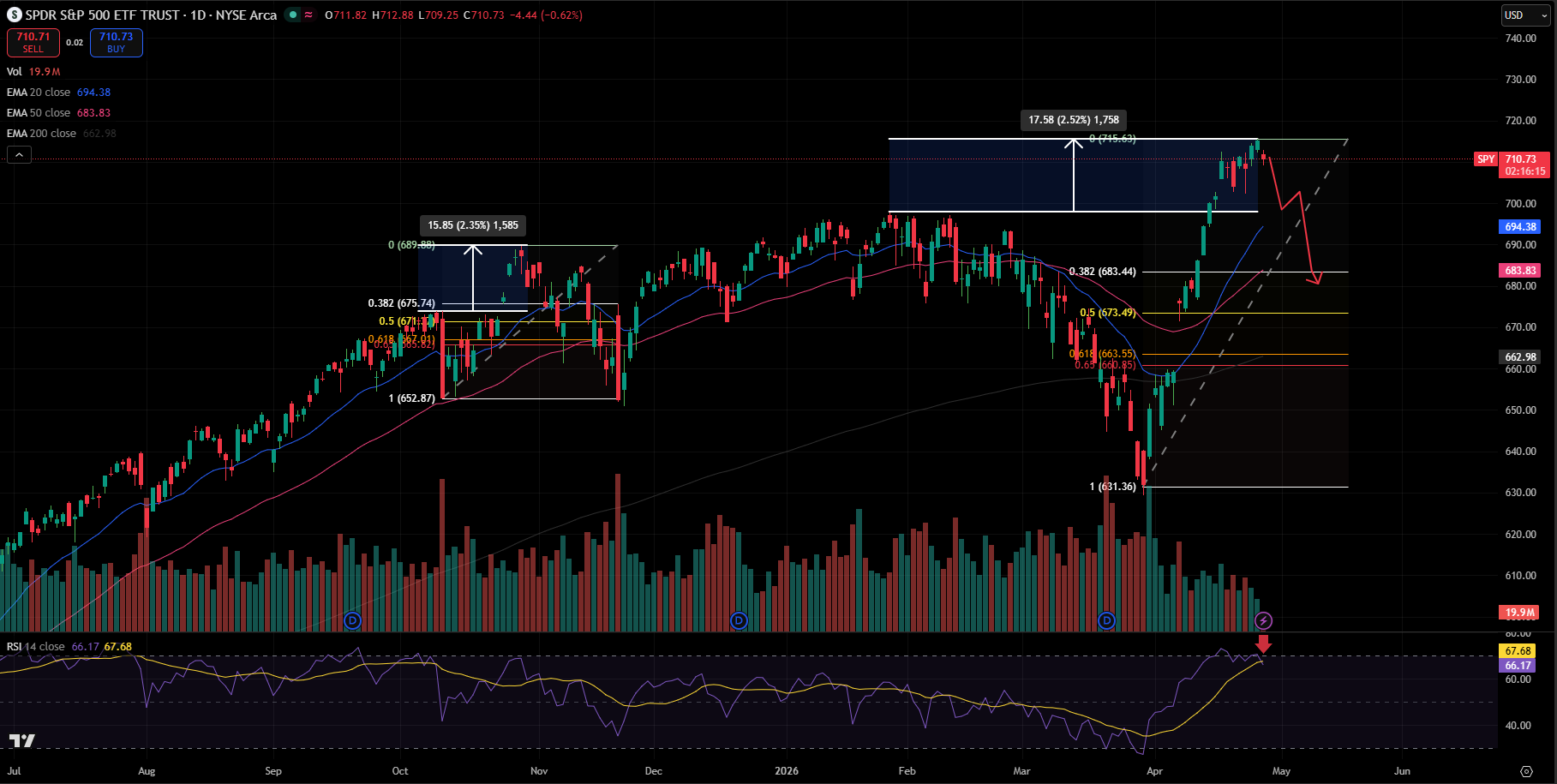The image size is (1557, 784).
Task: Click the Jul label on time axis
Action: pos(14,771)
